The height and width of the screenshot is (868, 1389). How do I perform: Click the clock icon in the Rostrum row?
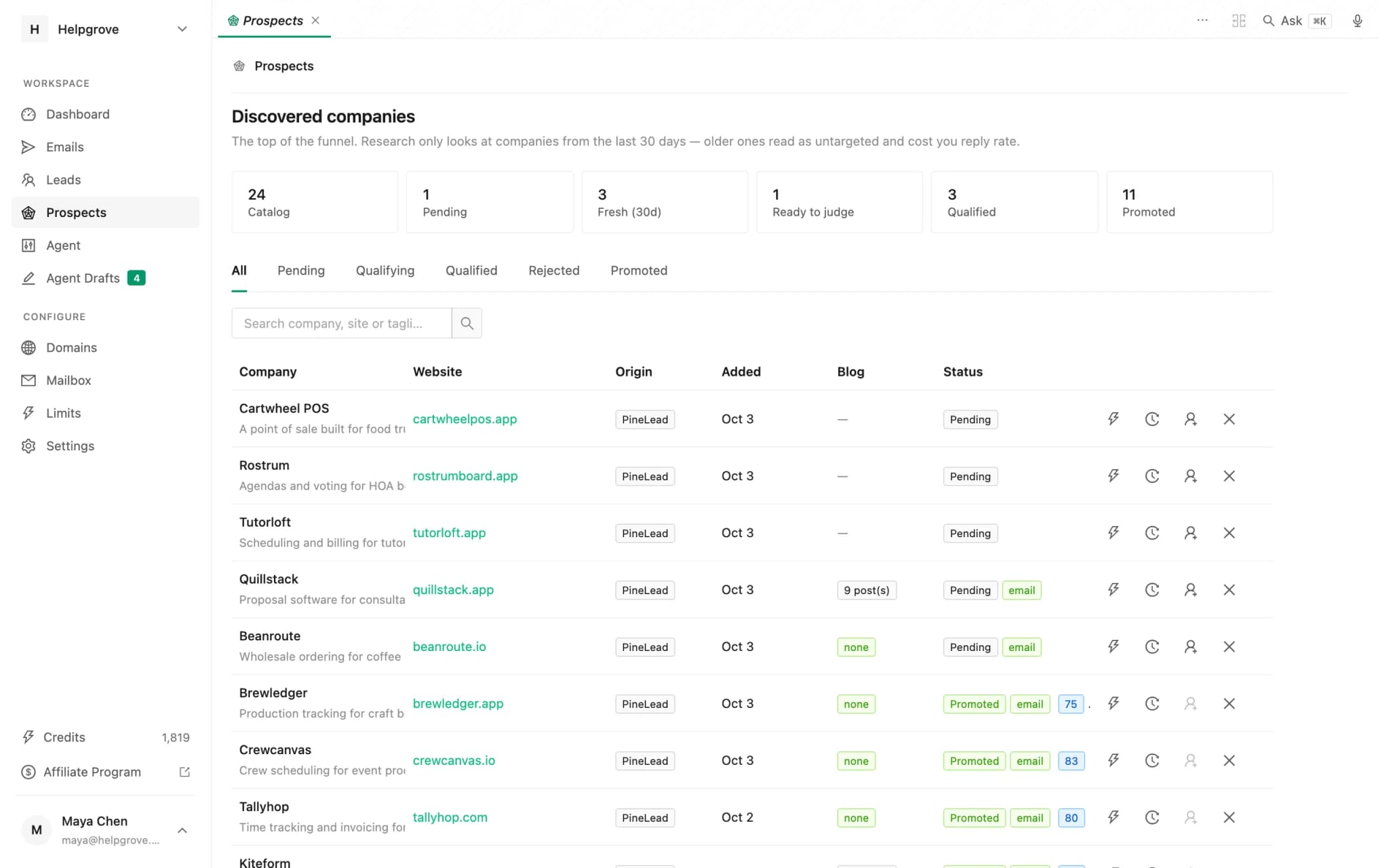[1152, 476]
